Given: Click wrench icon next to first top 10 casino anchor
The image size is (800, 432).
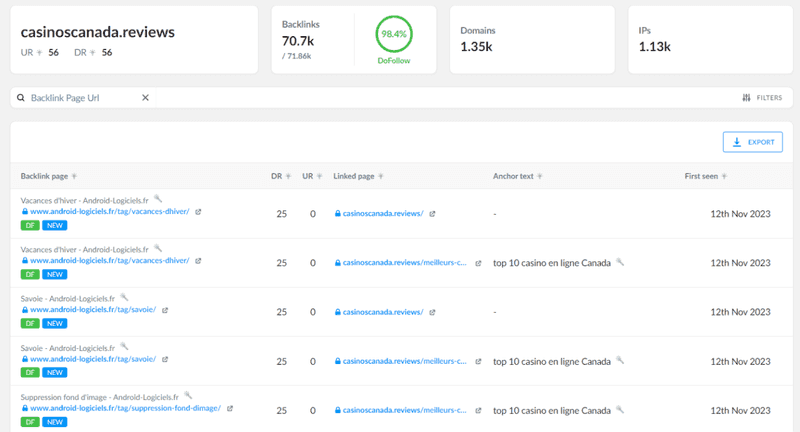Looking at the screenshot, I should pyautogui.click(x=620, y=262).
